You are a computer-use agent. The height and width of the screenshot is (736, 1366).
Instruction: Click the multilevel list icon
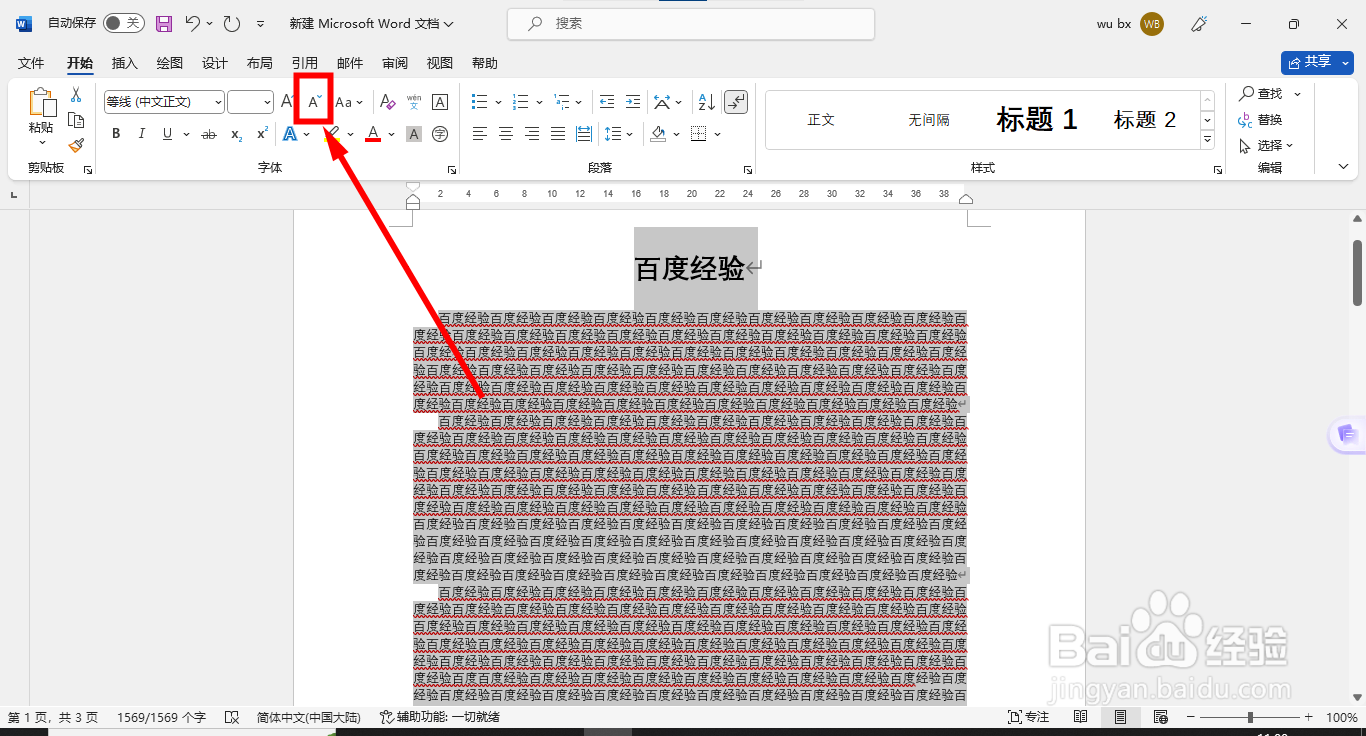point(562,102)
